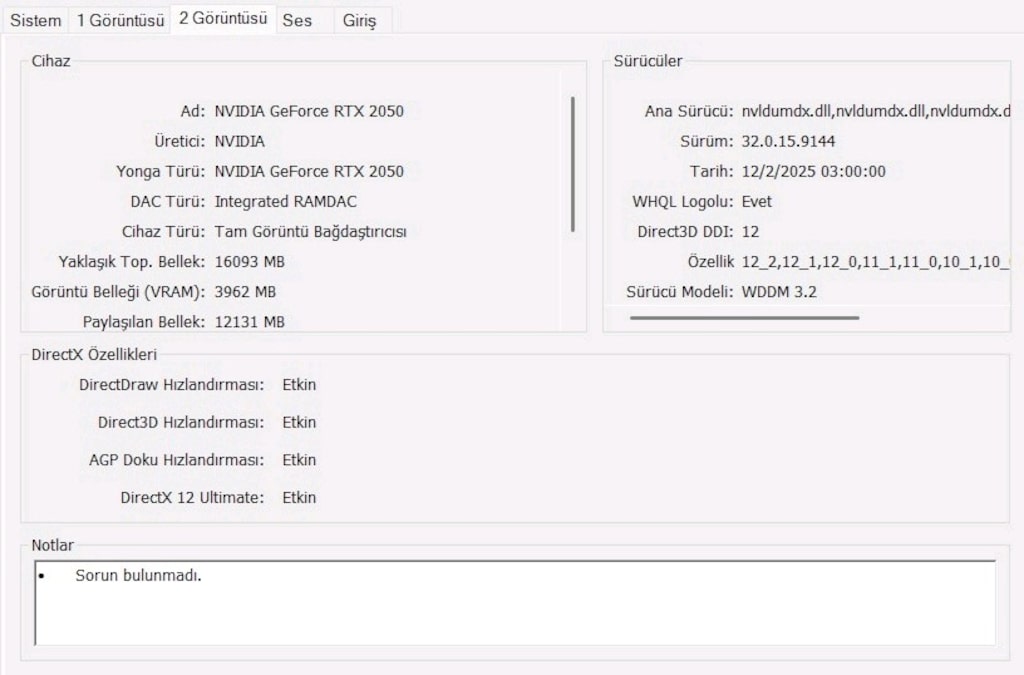Screen dimensions: 1024x675
Task: Click the 'Üretici:' label
Action: coord(180,141)
